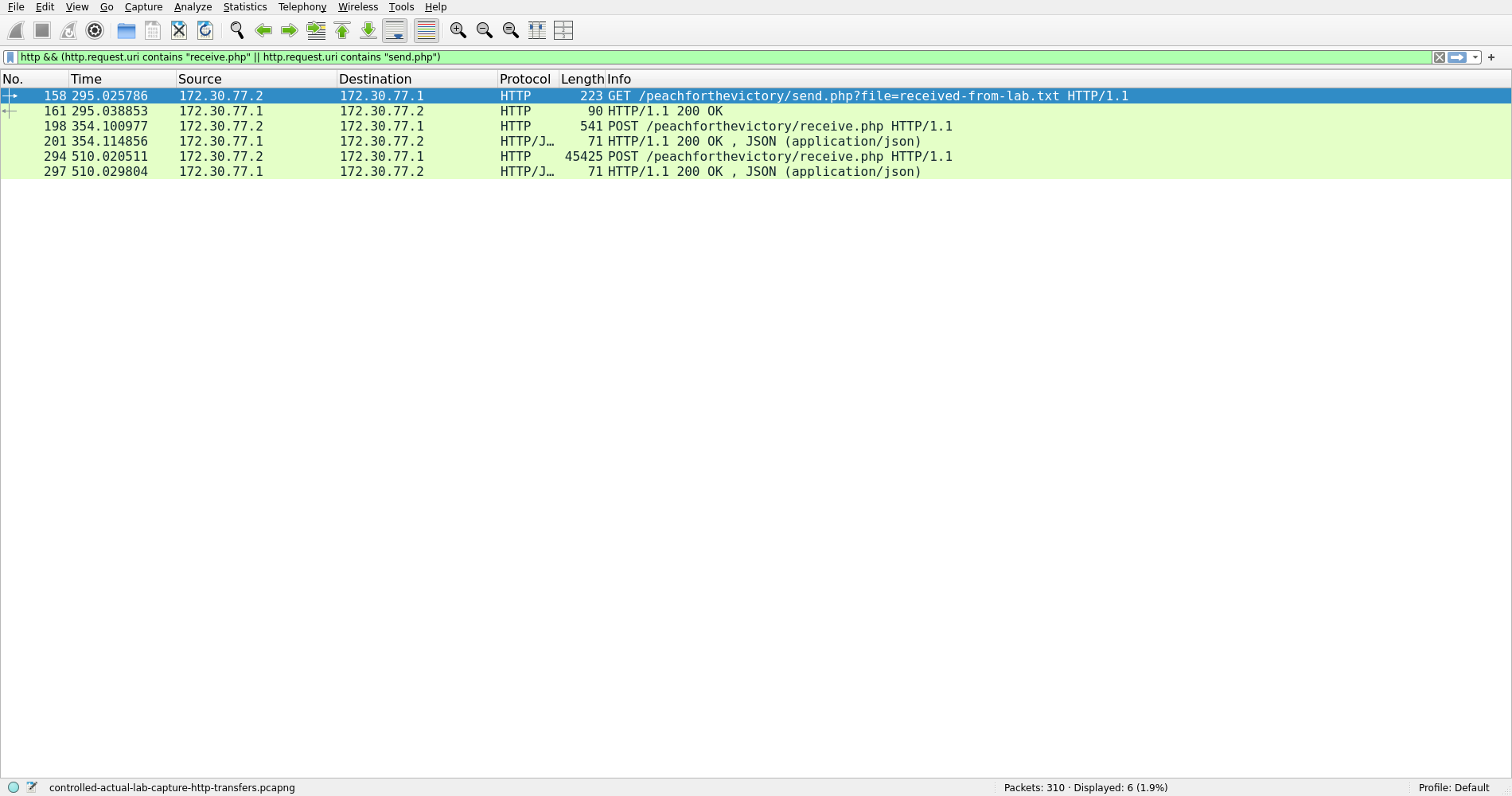The image size is (1512, 796).
Task: Click the stop capture square icon
Action: [x=42, y=31]
